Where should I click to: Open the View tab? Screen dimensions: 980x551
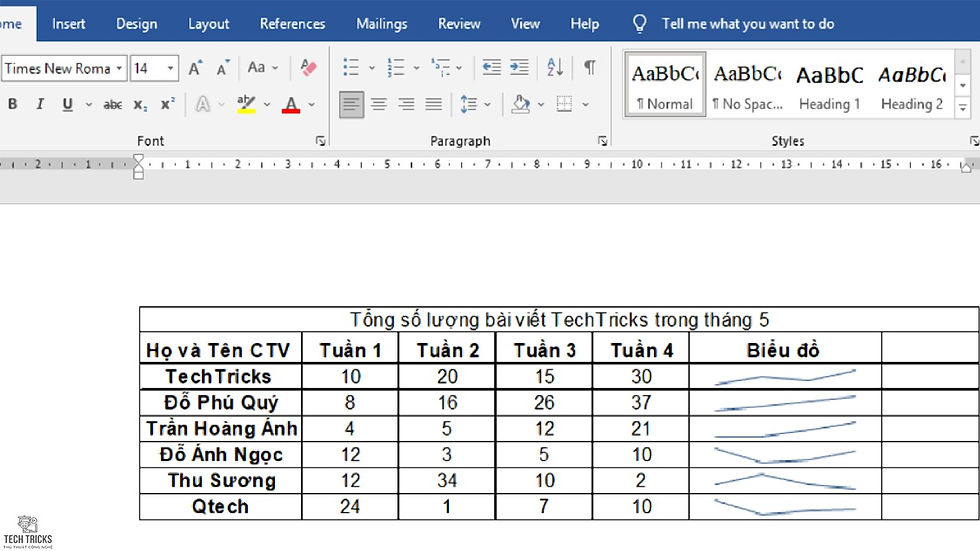526,24
